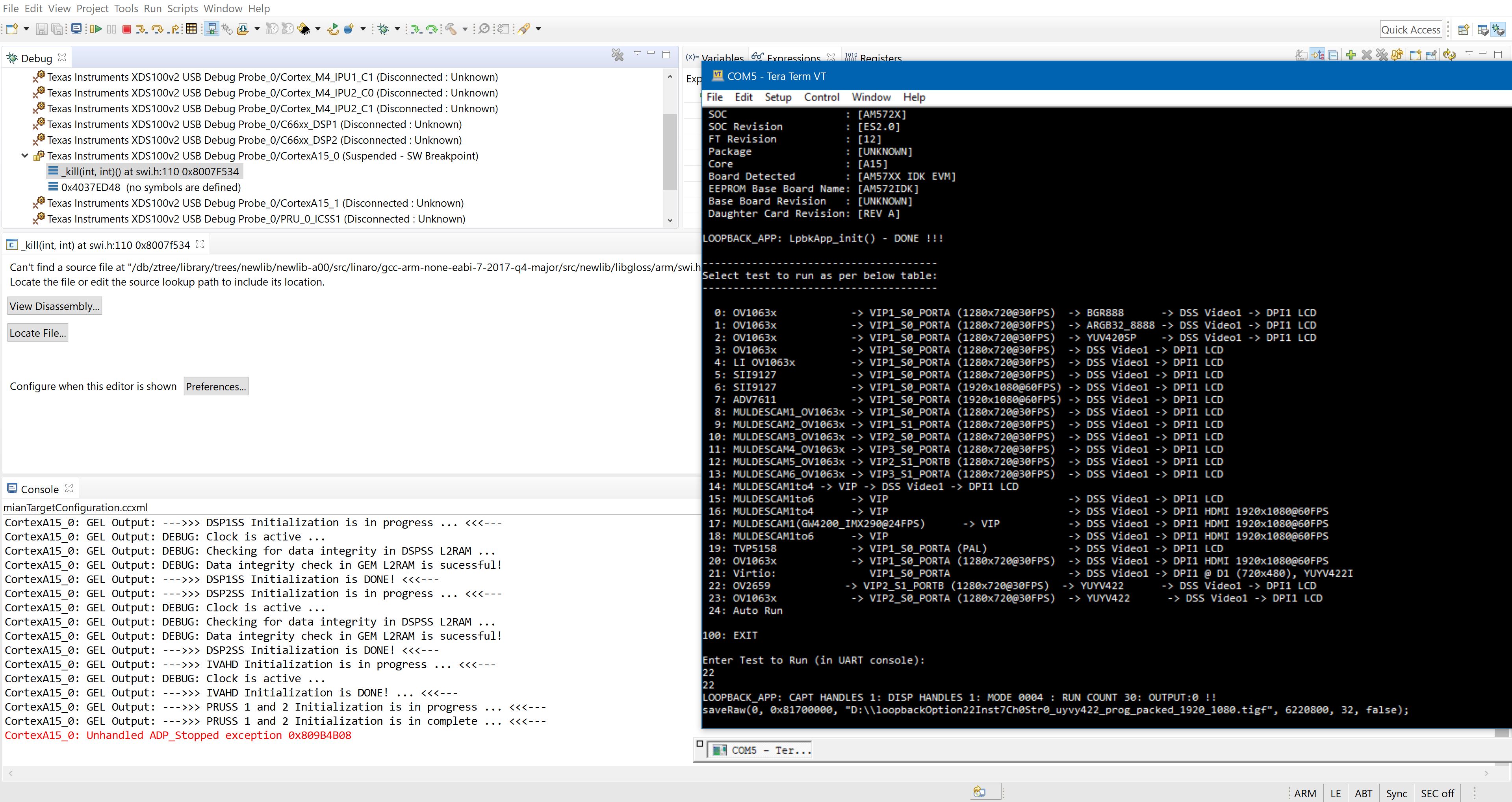Toggle the highlighted arrow-tree button in Expressions view
This screenshot has height=802, width=1512.
click(x=1318, y=55)
